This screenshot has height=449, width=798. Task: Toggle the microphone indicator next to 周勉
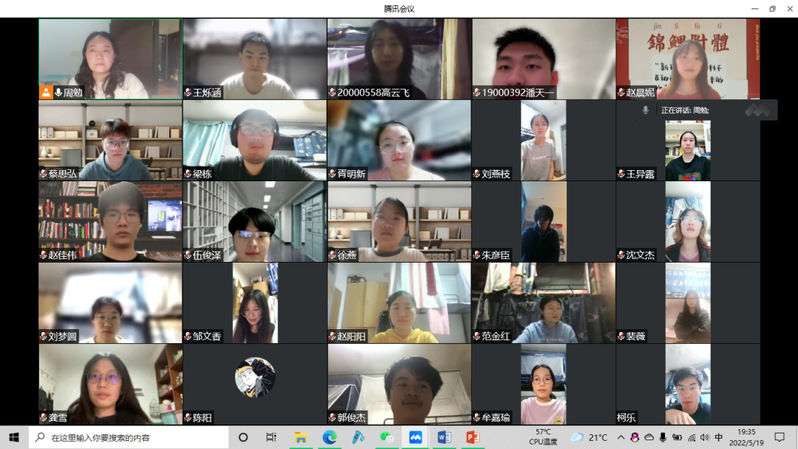tap(58, 93)
